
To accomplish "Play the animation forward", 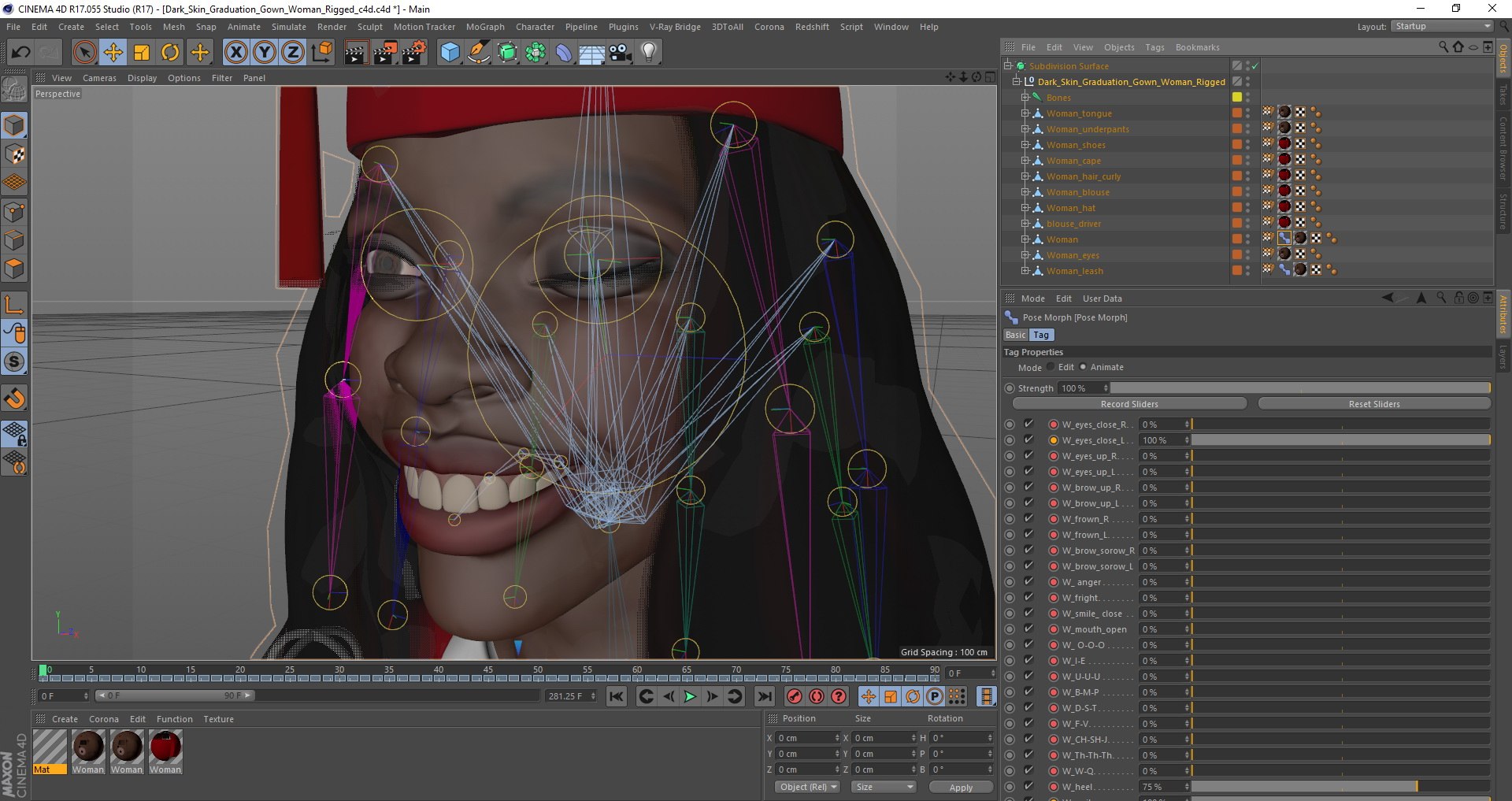I will (x=690, y=696).
